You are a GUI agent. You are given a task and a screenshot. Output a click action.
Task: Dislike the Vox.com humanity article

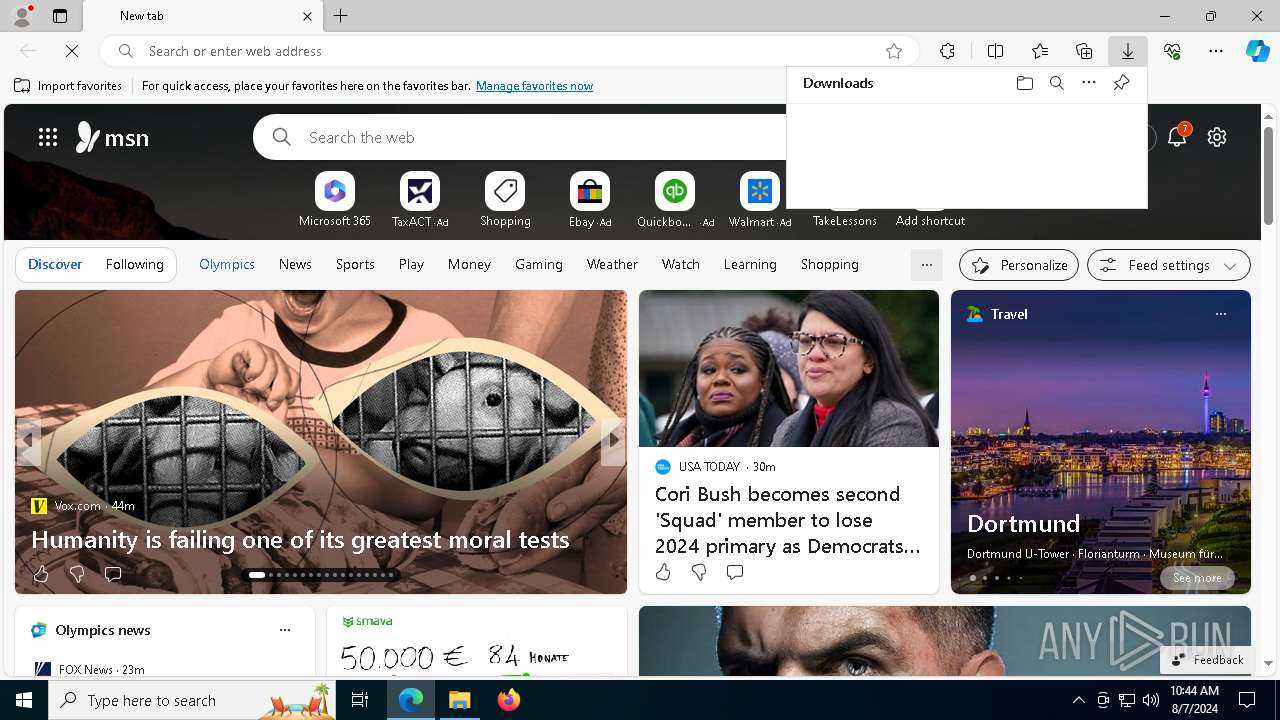pos(77,574)
